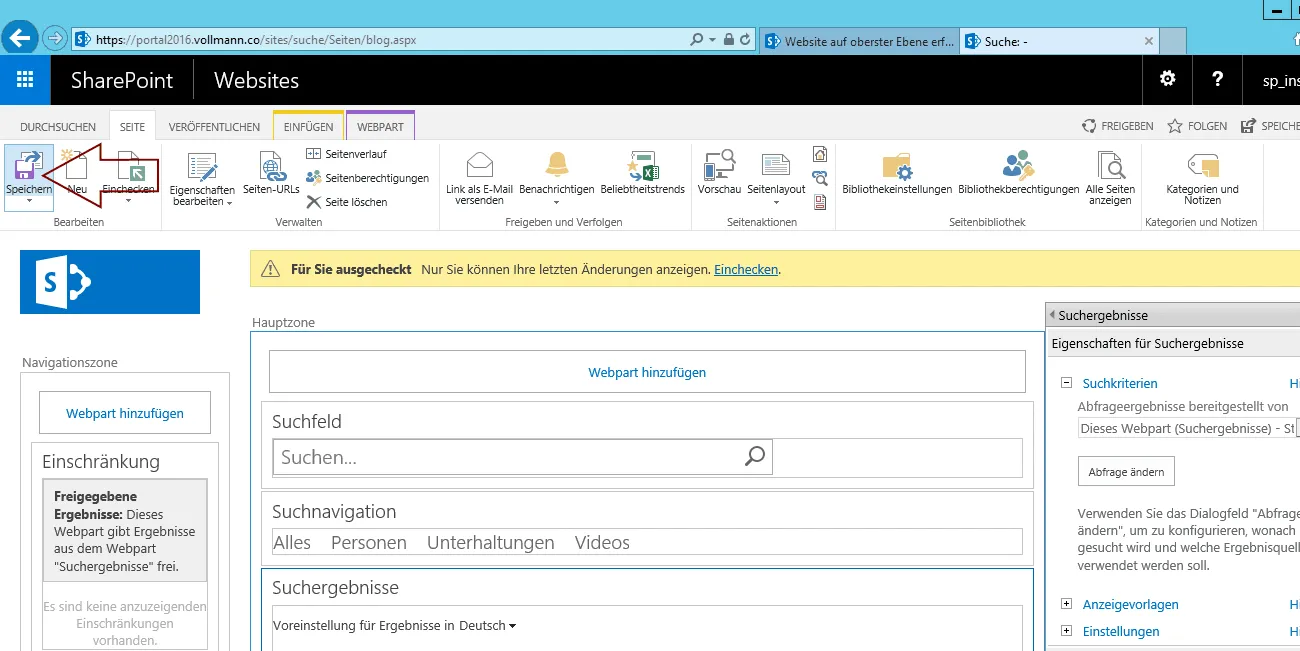Click Webpart hinzufügen in the Navigationszone
This screenshot has height=651, width=1300.
click(x=125, y=413)
